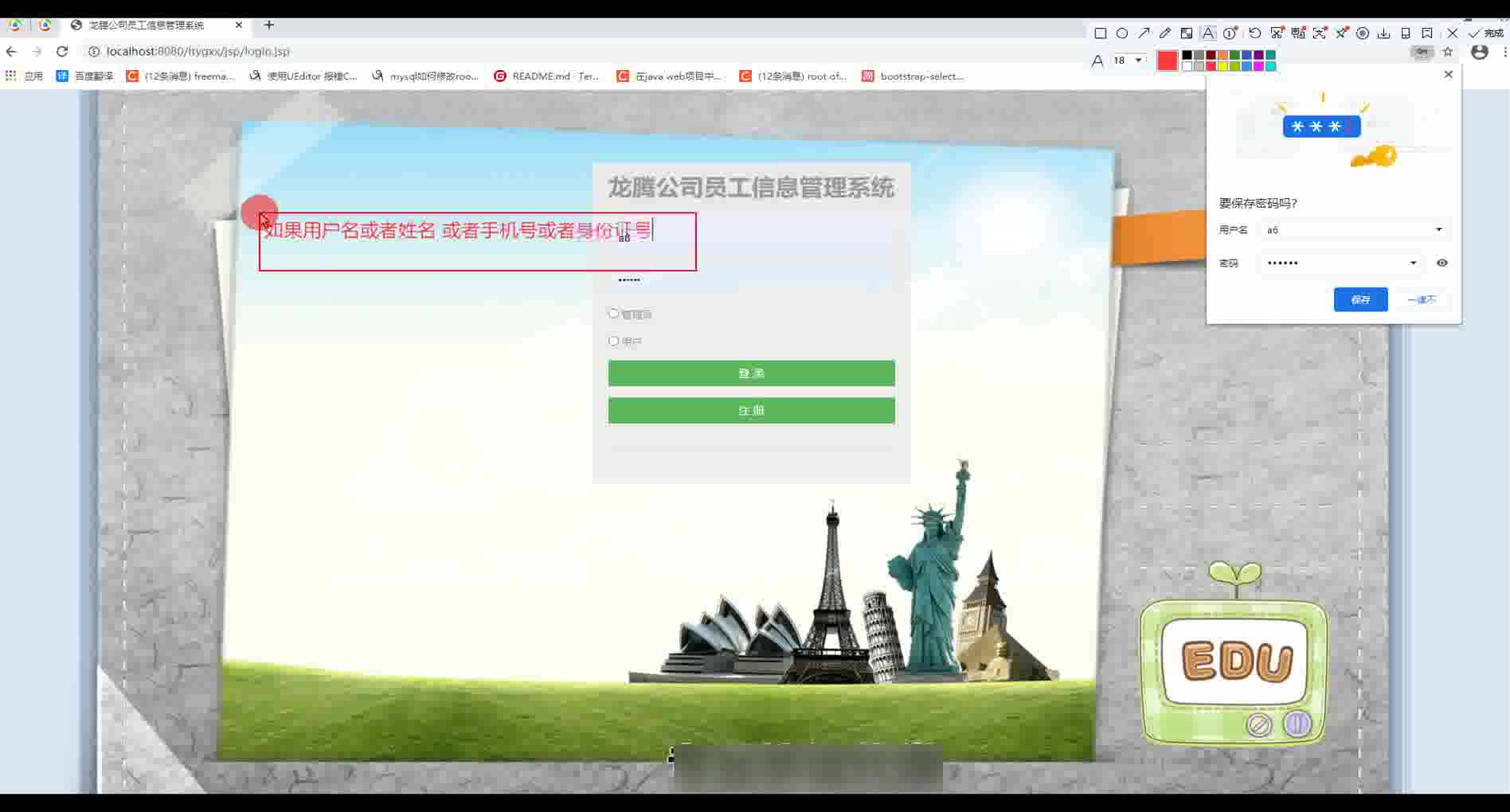
Task: Expand the 密码 dropdown in save popup
Action: point(1341,263)
